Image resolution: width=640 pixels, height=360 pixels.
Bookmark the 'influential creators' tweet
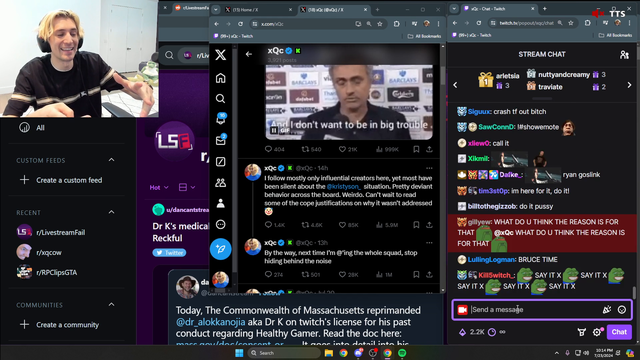click(x=416, y=224)
